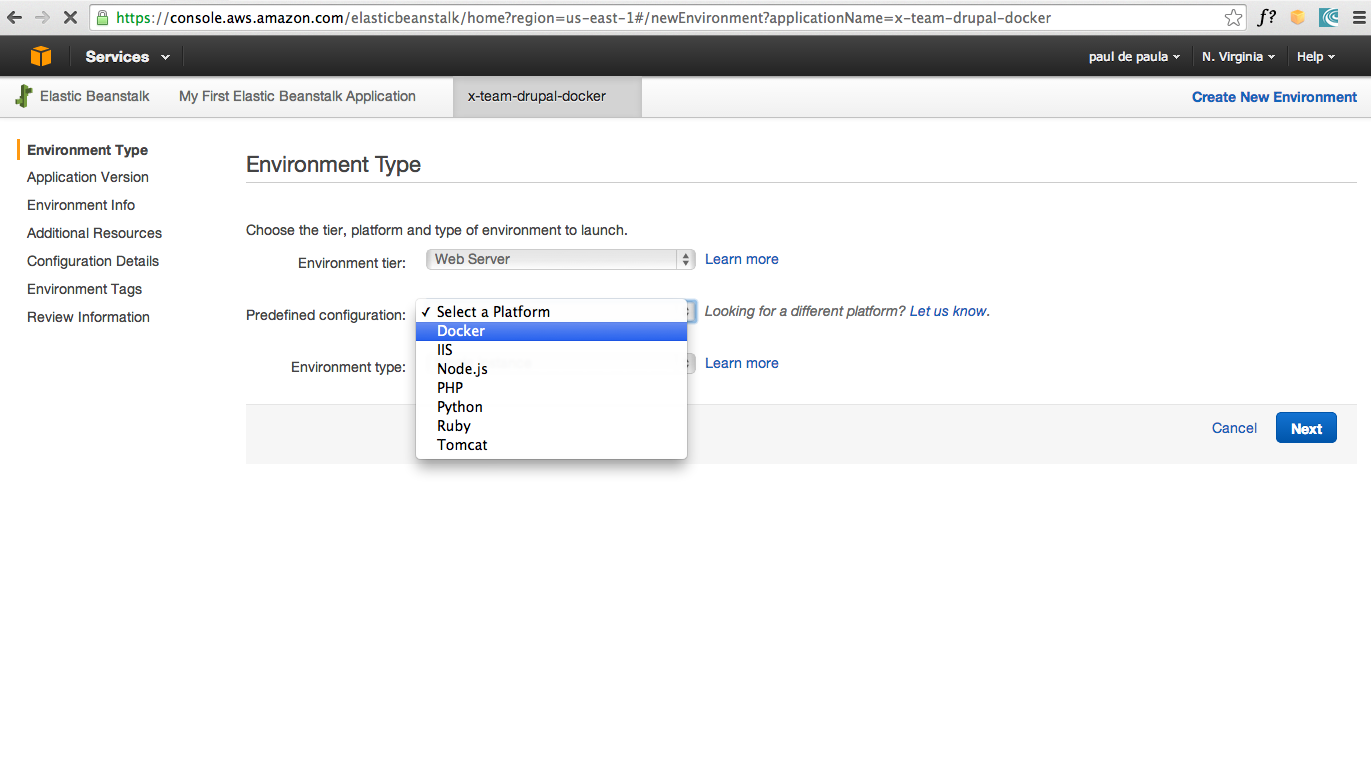Bookmark the page with the star icon

pos(1234,17)
